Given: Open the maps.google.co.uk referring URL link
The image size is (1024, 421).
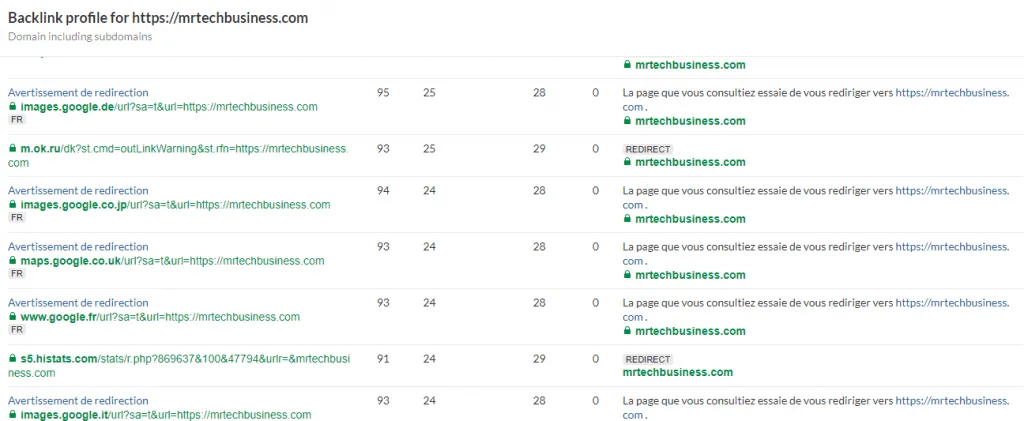Looking at the screenshot, I should click(x=172, y=260).
